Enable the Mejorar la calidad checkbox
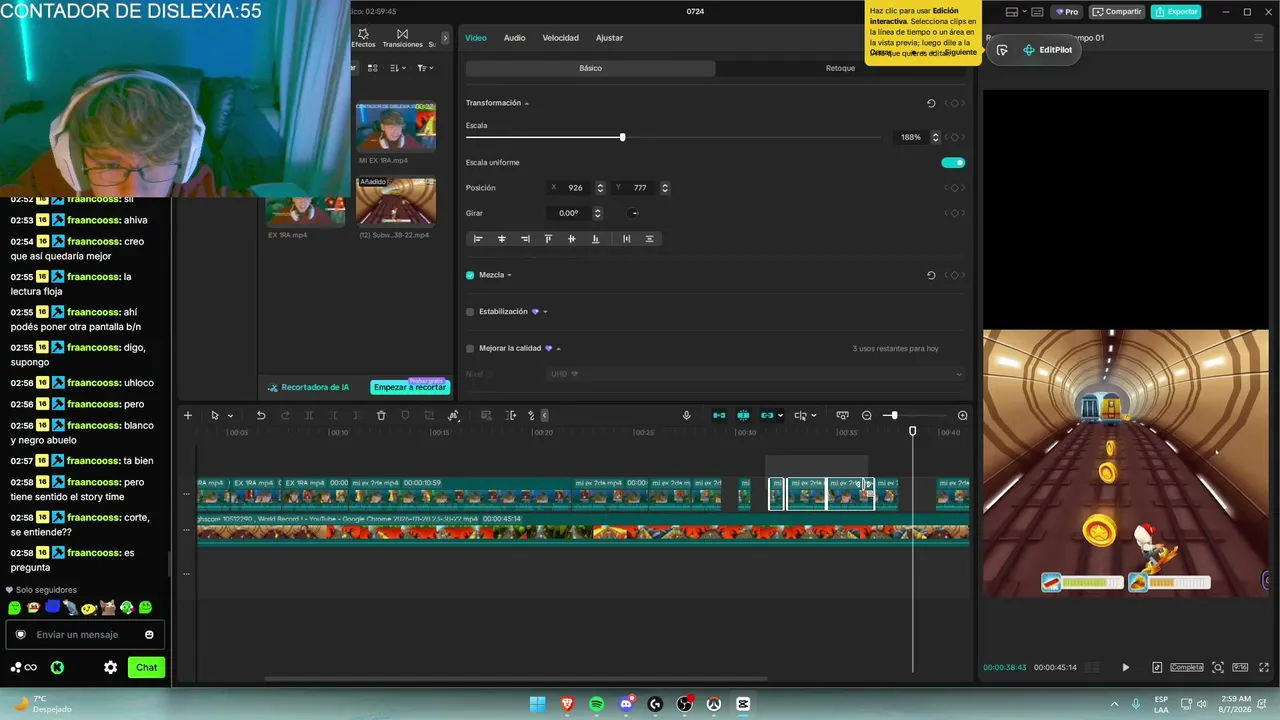This screenshot has width=1280, height=720. 470,349
